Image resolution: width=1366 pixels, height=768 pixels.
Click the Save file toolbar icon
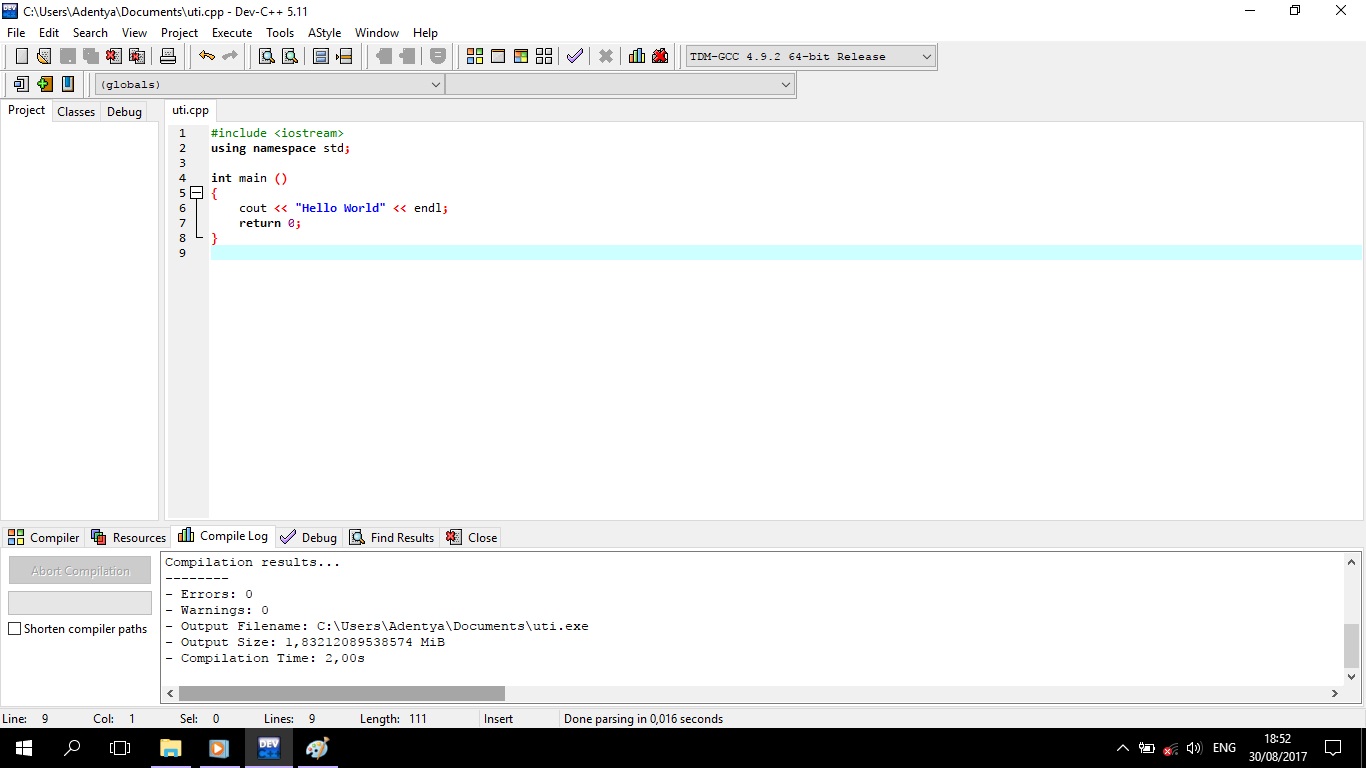tap(67, 56)
